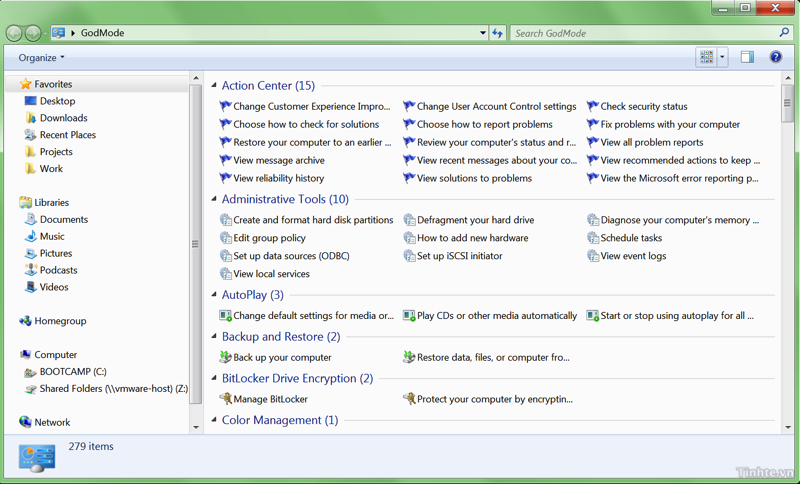Click the refresh button beside address bar

[497, 33]
